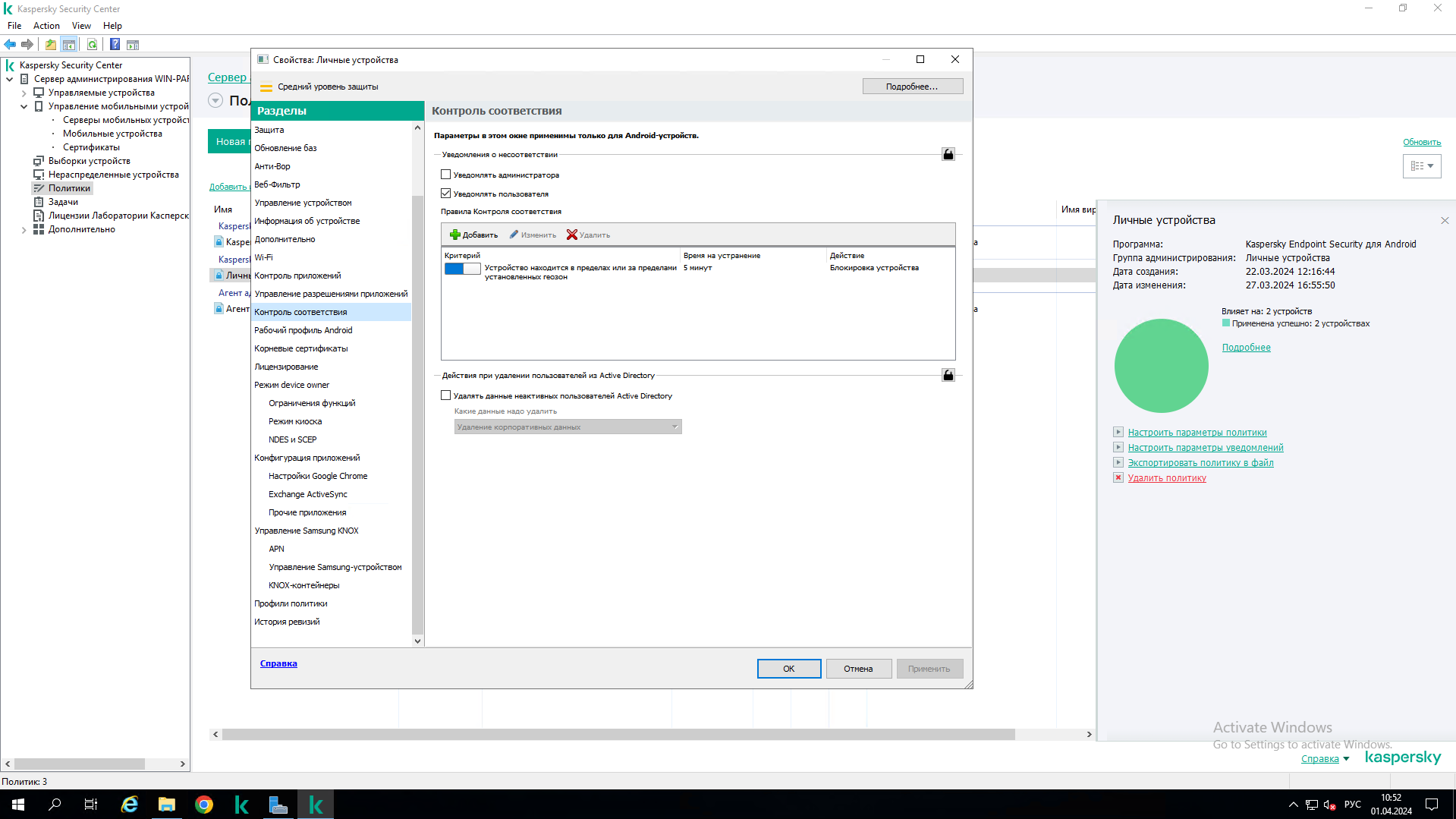Image resolution: width=1456 pixels, height=819 pixels.
Task: Click Удалить red cross in rules toolbar
Action: [x=588, y=235]
